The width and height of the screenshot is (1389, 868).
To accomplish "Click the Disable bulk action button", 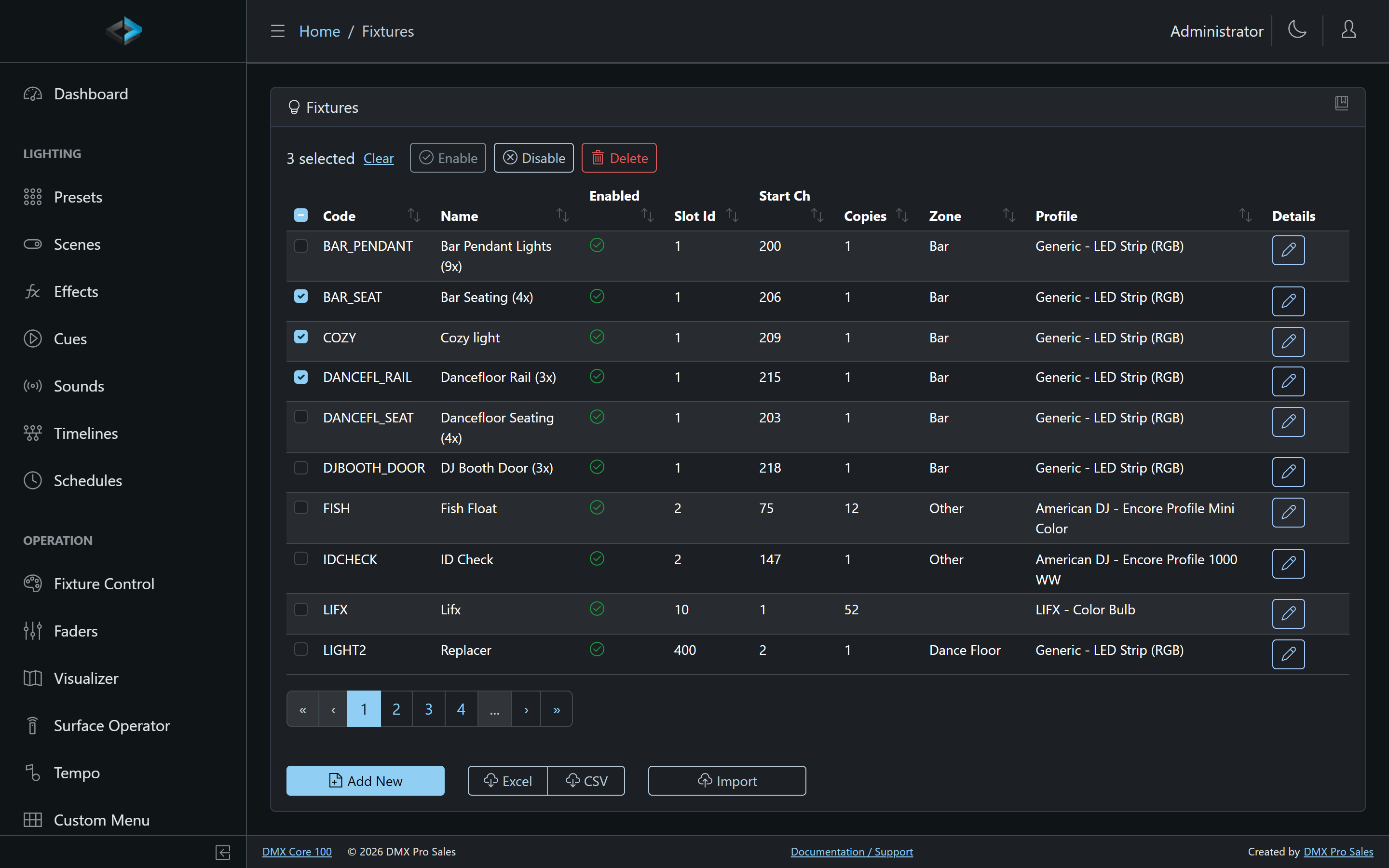I will coord(533,158).
